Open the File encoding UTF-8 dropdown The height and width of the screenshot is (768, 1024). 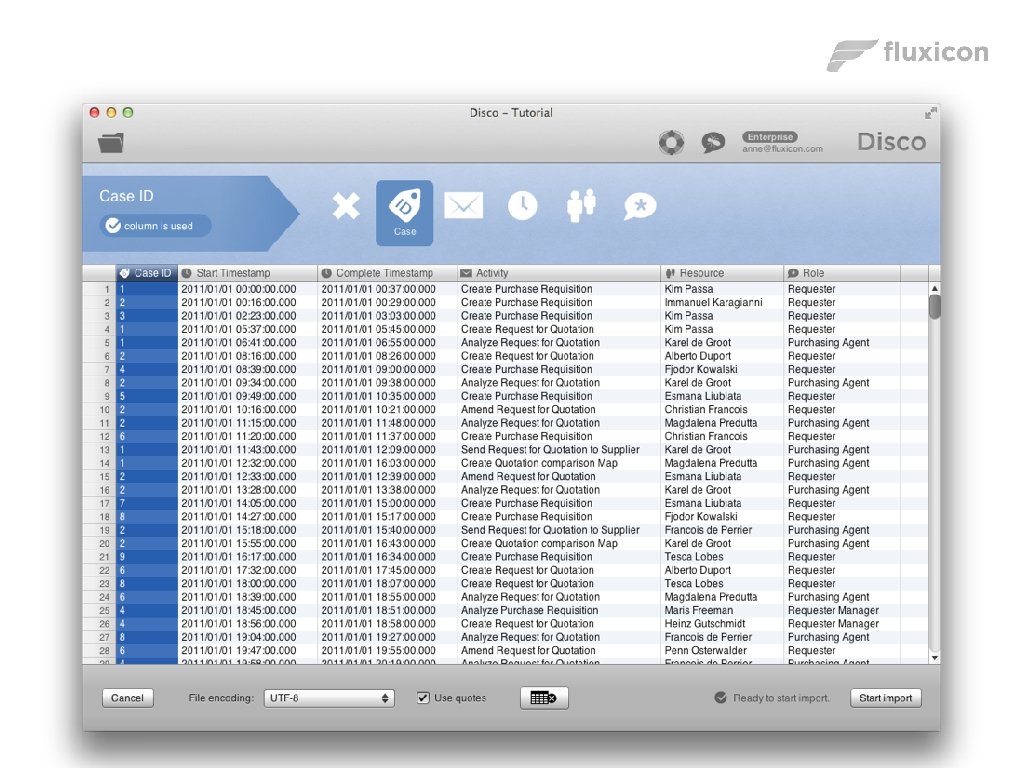(328, 698)
